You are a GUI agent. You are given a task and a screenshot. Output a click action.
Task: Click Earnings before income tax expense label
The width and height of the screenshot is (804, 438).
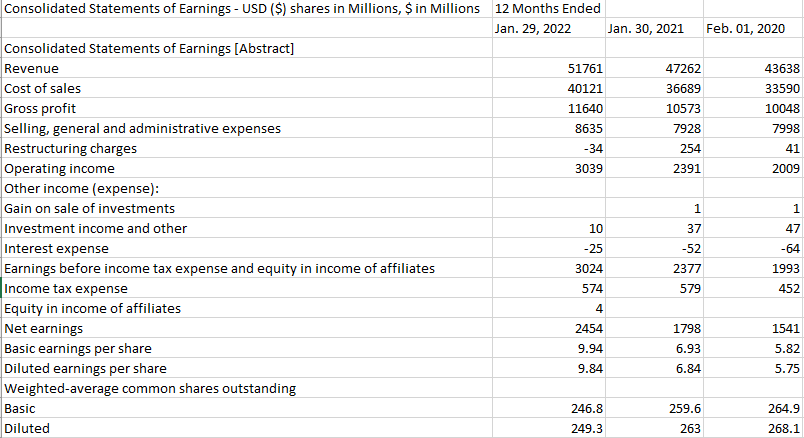point(219,269)
